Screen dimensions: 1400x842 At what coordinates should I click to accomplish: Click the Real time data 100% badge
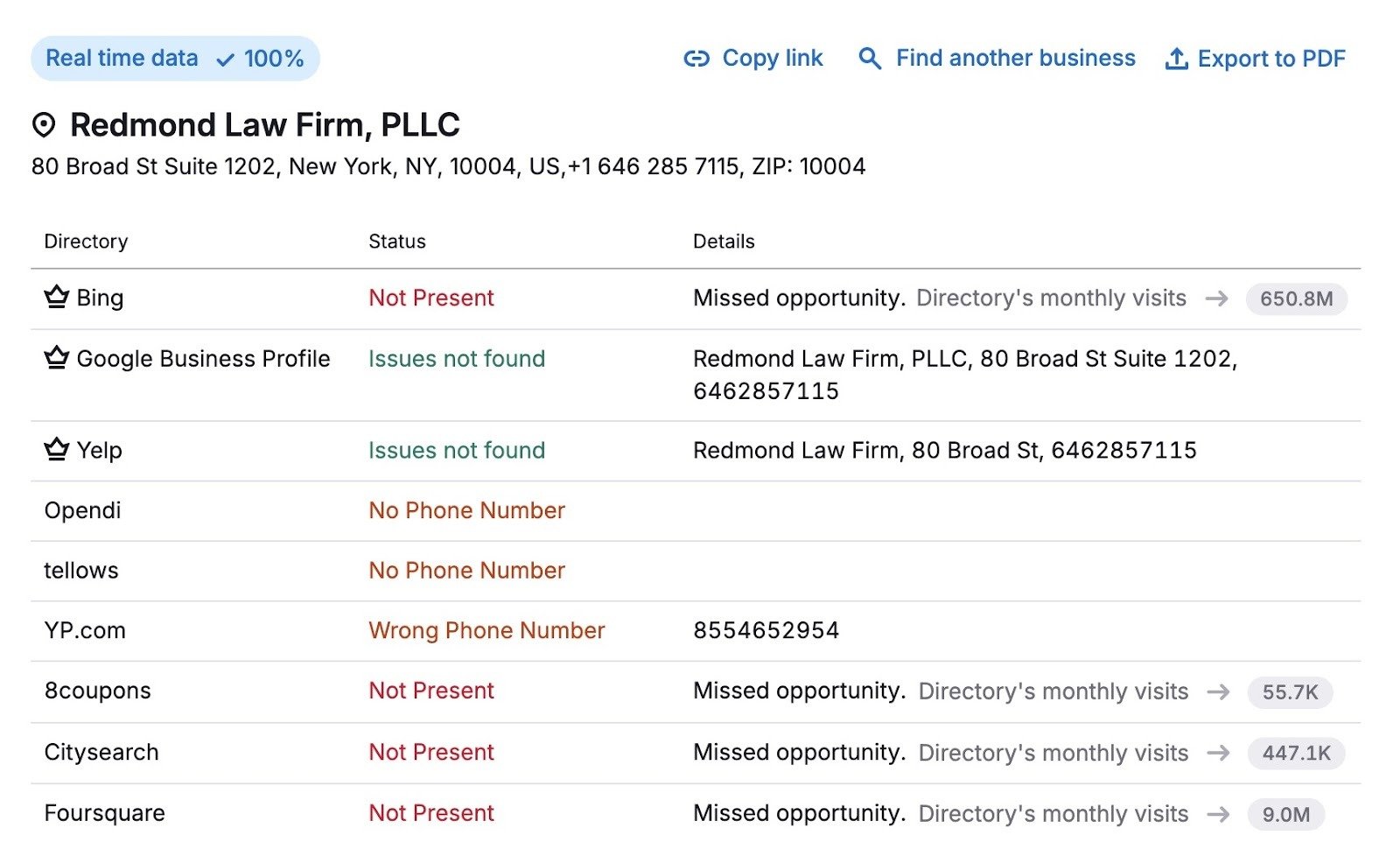pyautogui.click(x=174, y=58)
